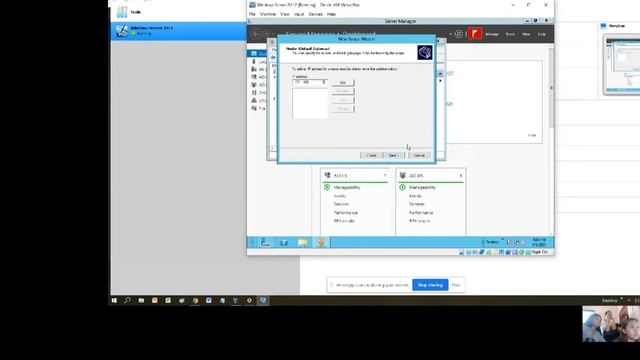Open the Input menu in VirtualBox window

(x=299, y=14)
